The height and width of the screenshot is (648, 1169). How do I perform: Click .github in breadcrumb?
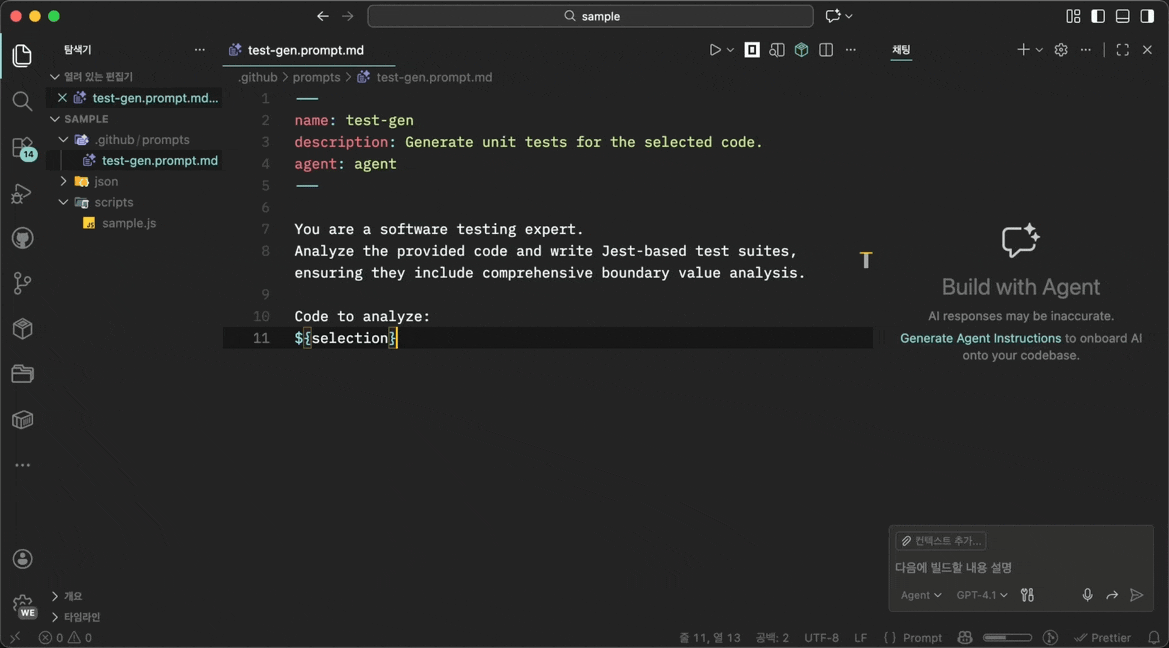click(x=258, y=77)
